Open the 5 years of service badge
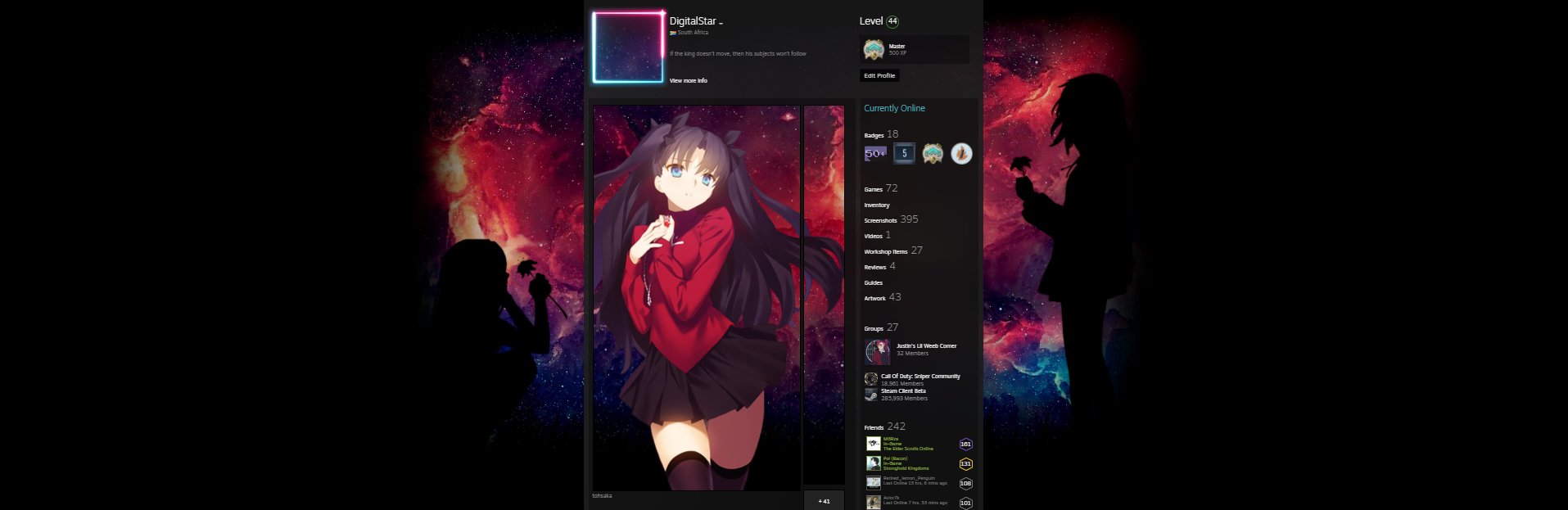 point(904,153)
